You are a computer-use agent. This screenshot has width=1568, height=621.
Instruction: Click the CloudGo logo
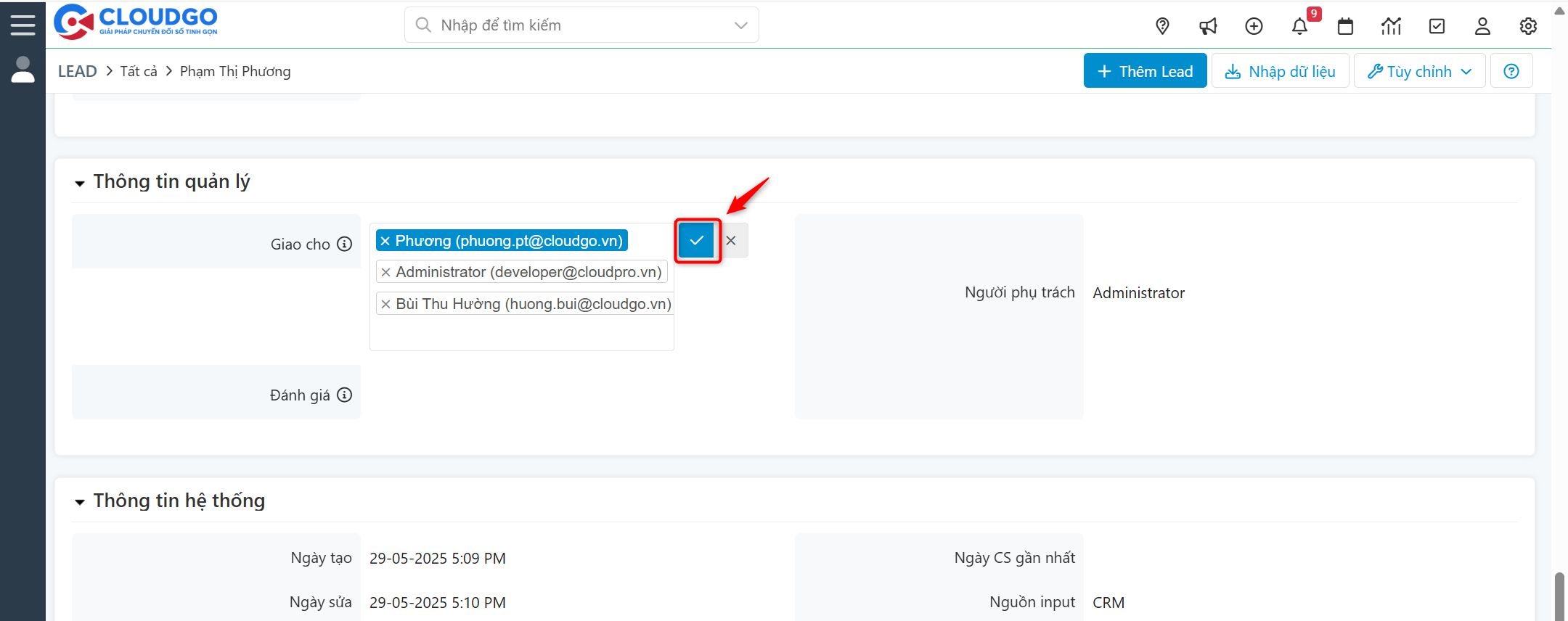136,22
